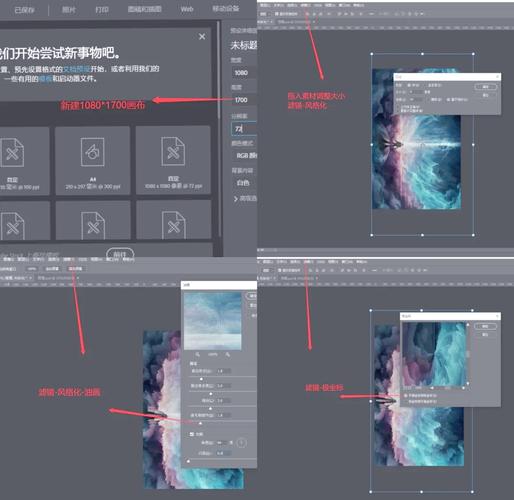Zoom out the oil paint preview
The image size is (514, 500).
198,354
